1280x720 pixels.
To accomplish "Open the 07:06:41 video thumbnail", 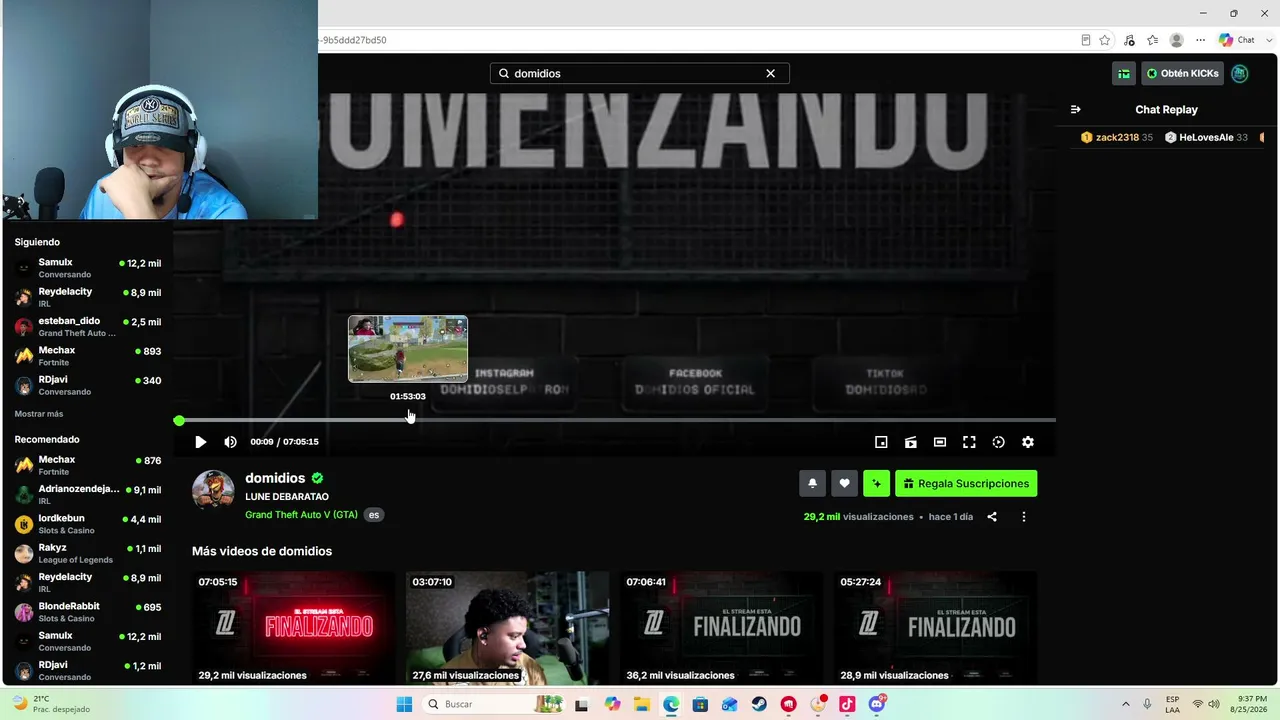I will (x=721, y=628).
